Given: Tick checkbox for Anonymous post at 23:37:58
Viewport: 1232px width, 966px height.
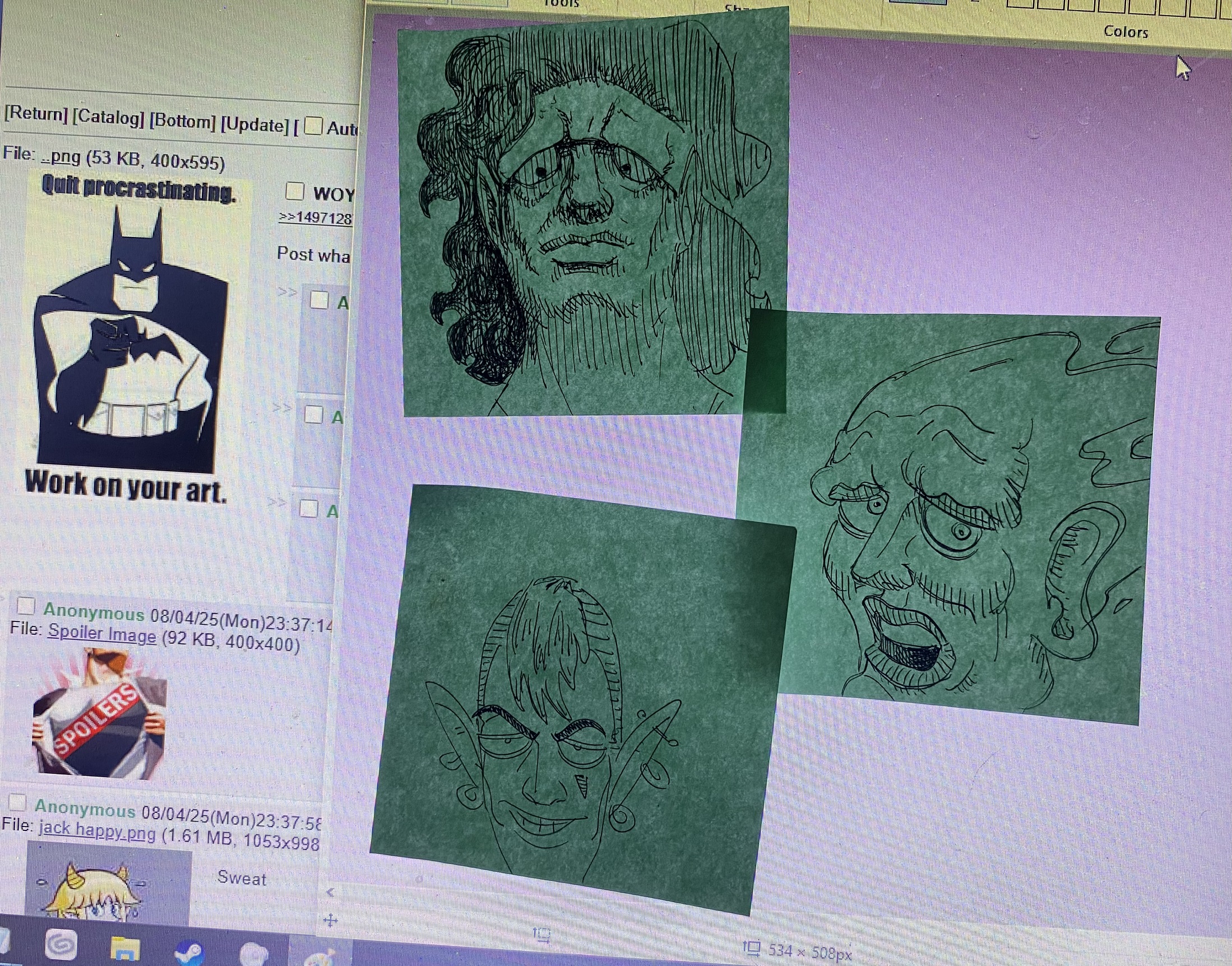Looking at the screenshot, I should pyautogui.click(x=18, y=802).
